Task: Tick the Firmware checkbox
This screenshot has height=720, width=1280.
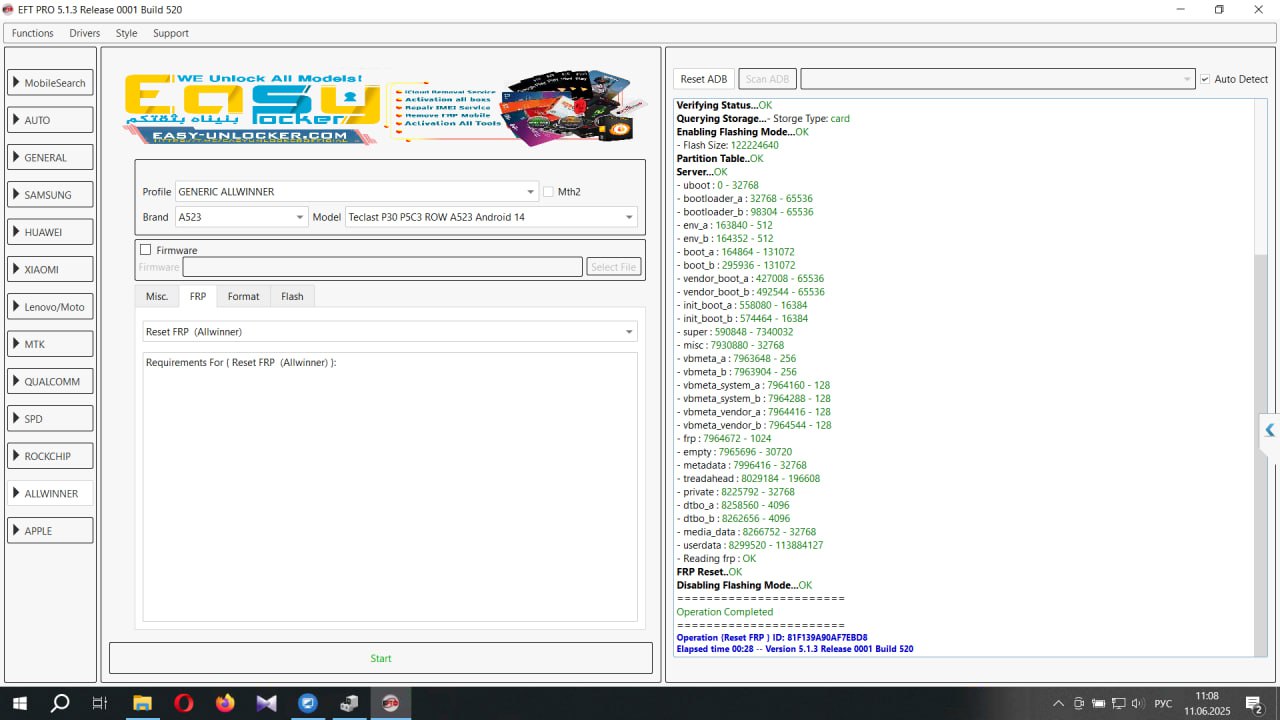Action: coord(146,250)
